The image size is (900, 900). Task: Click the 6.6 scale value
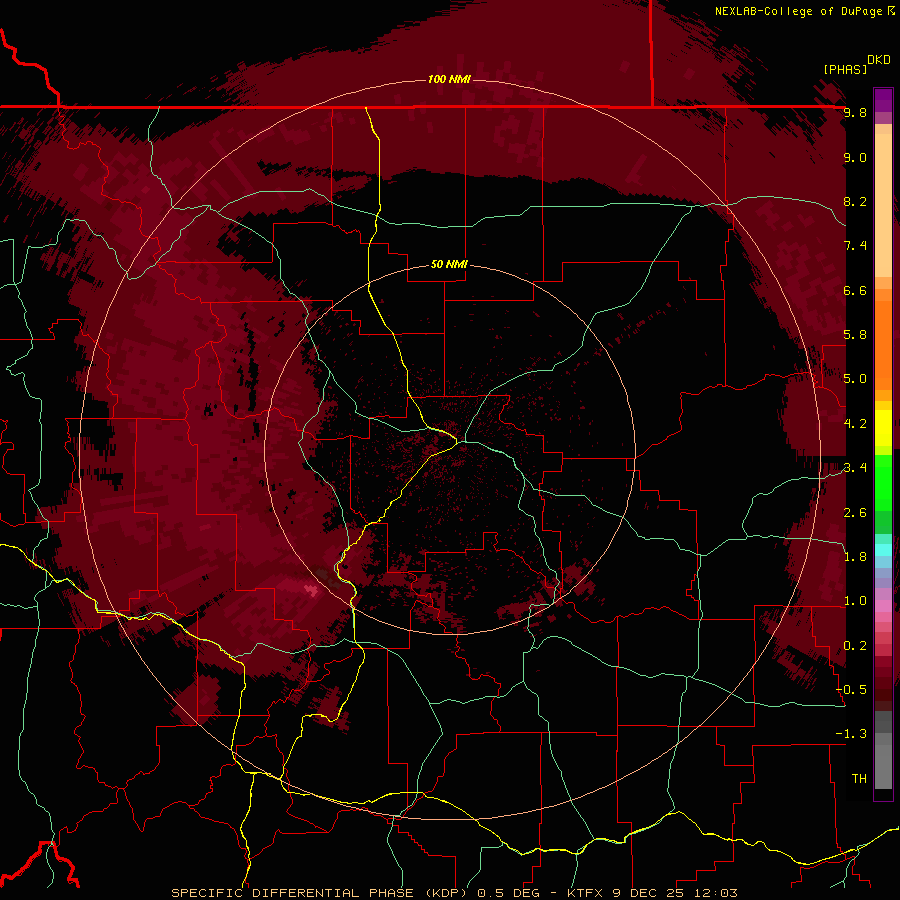[855, 290]
